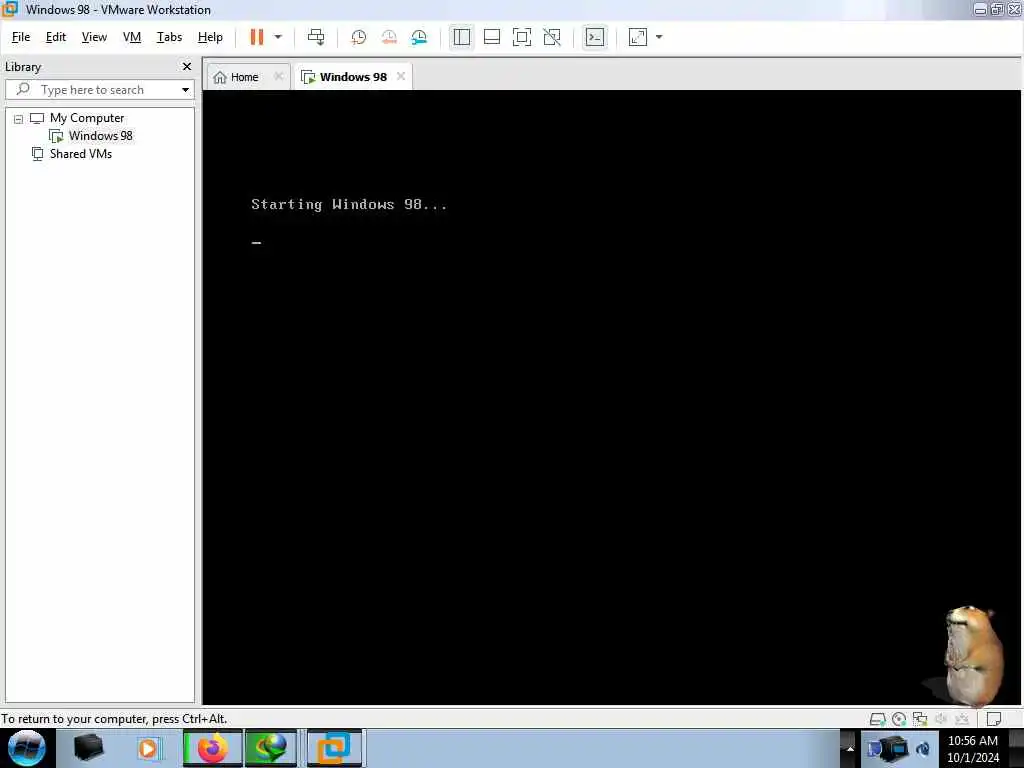The height and width of the screenshot is (768, 1024).
Task: Toggle the thumbnail bar view icon
Action: 492,37
